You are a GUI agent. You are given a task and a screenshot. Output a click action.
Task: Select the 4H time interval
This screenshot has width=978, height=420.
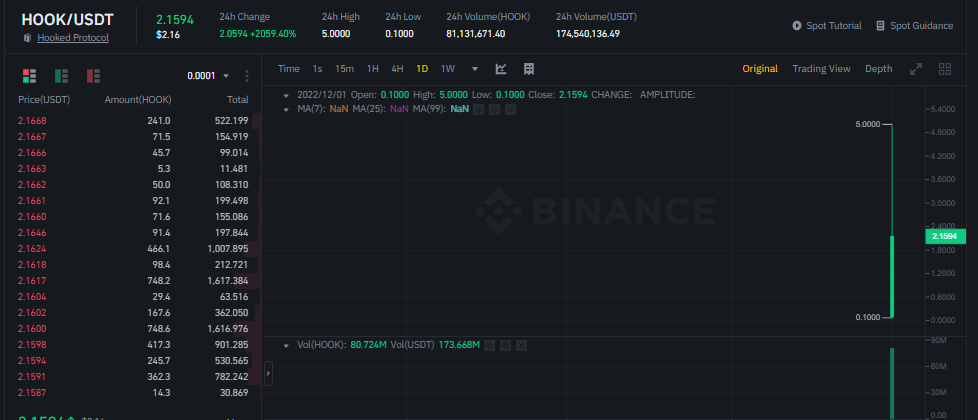[x=397, y=69]
